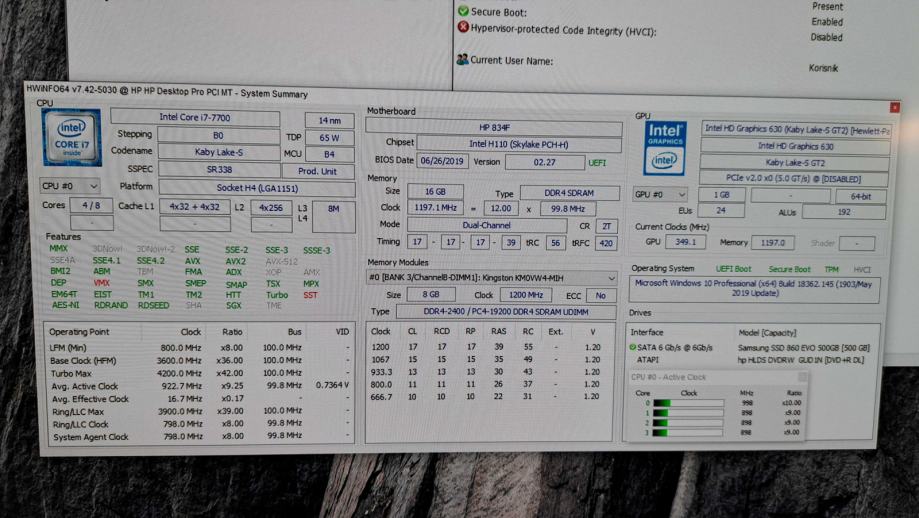Click the Microsoft Windows 10 Professional operating system field

755,289
